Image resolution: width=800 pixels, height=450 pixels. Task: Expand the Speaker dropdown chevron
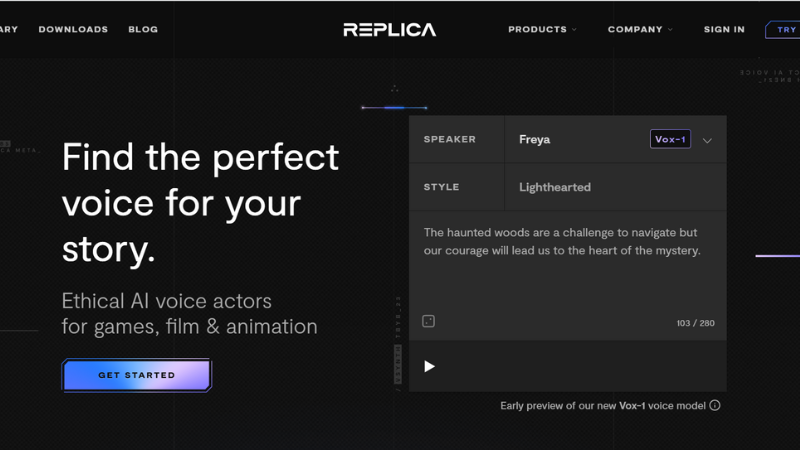pos(707,140)
